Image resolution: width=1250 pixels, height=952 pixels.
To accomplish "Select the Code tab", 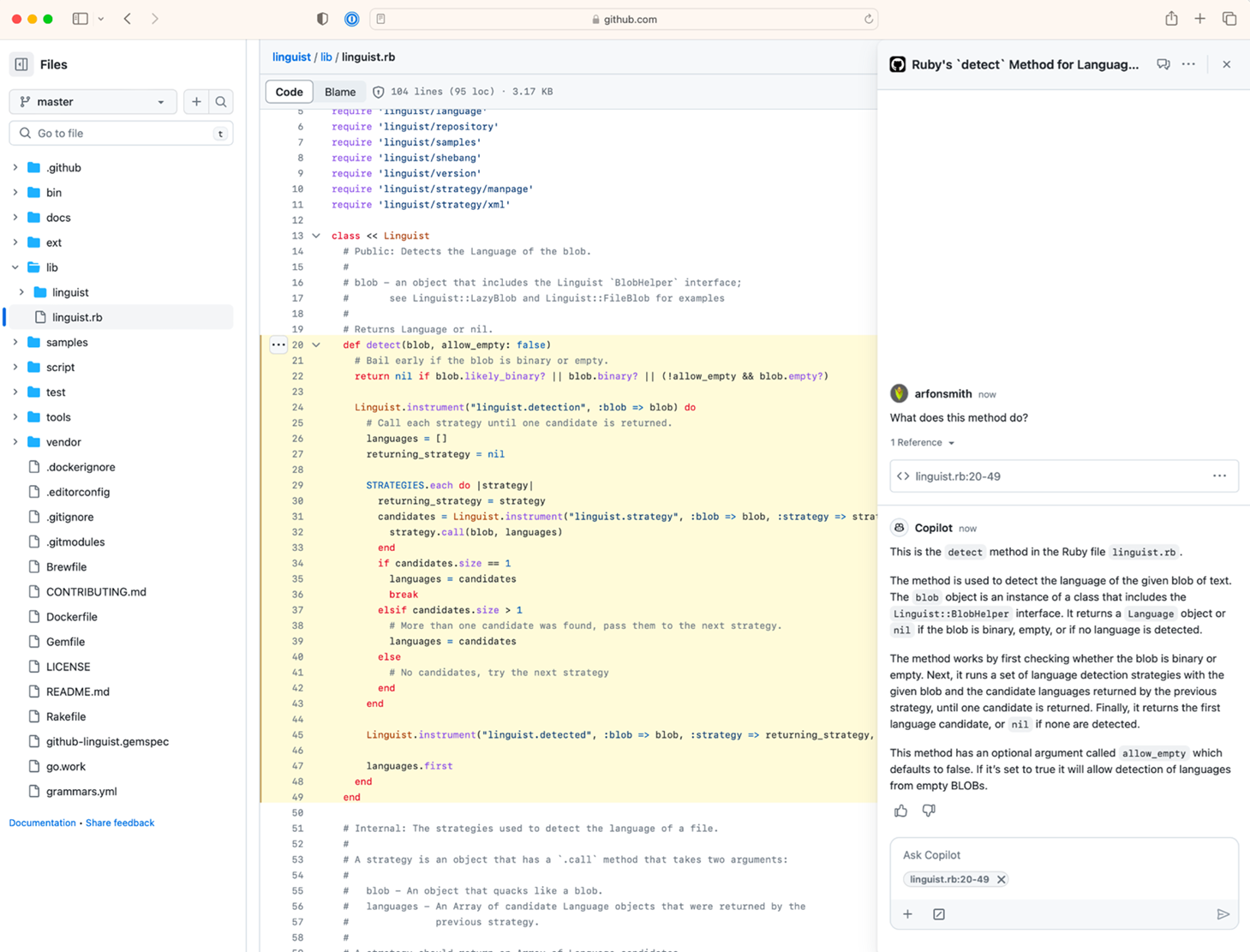I will pos(289,92).
